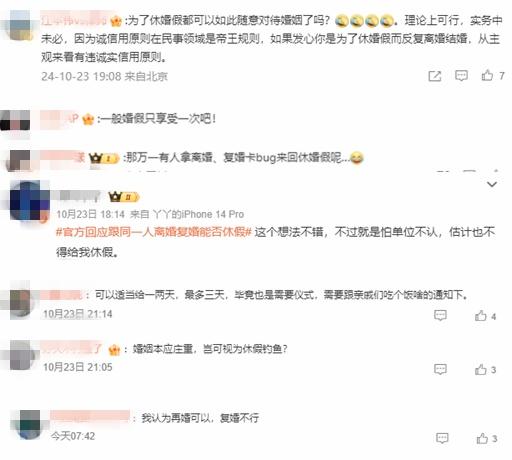Image resolution: width=512 pixels, height=460 pixels.
Task: Open avatar of the 21:14 commenter
Action: click(x=21, y=304)
